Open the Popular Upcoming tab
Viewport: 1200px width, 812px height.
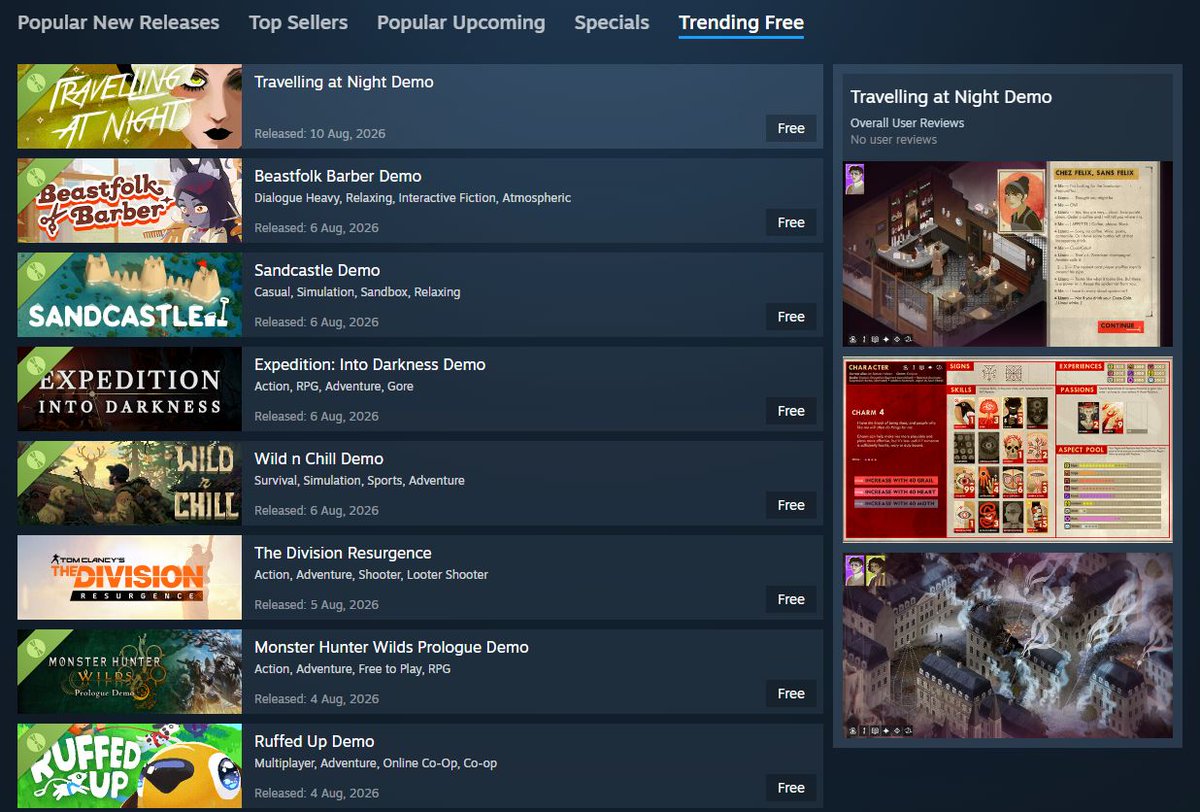click(461, 22)
